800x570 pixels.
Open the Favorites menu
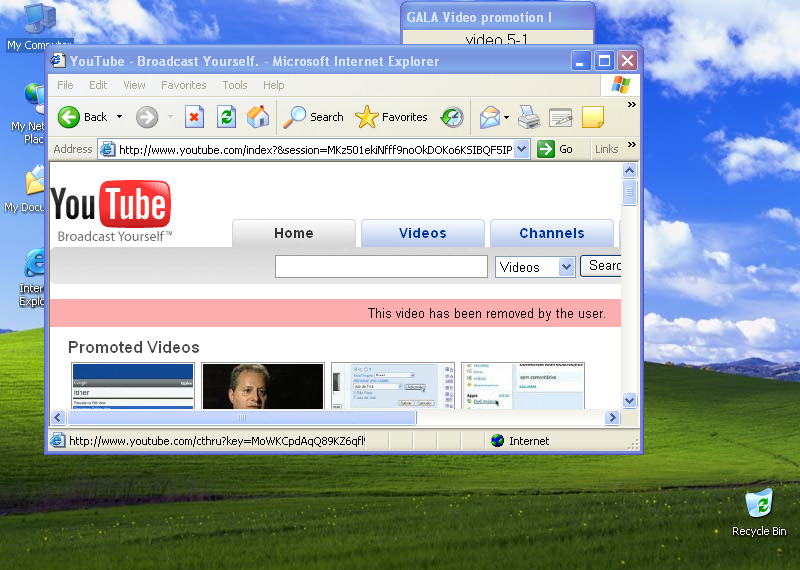tap(184, 85)
